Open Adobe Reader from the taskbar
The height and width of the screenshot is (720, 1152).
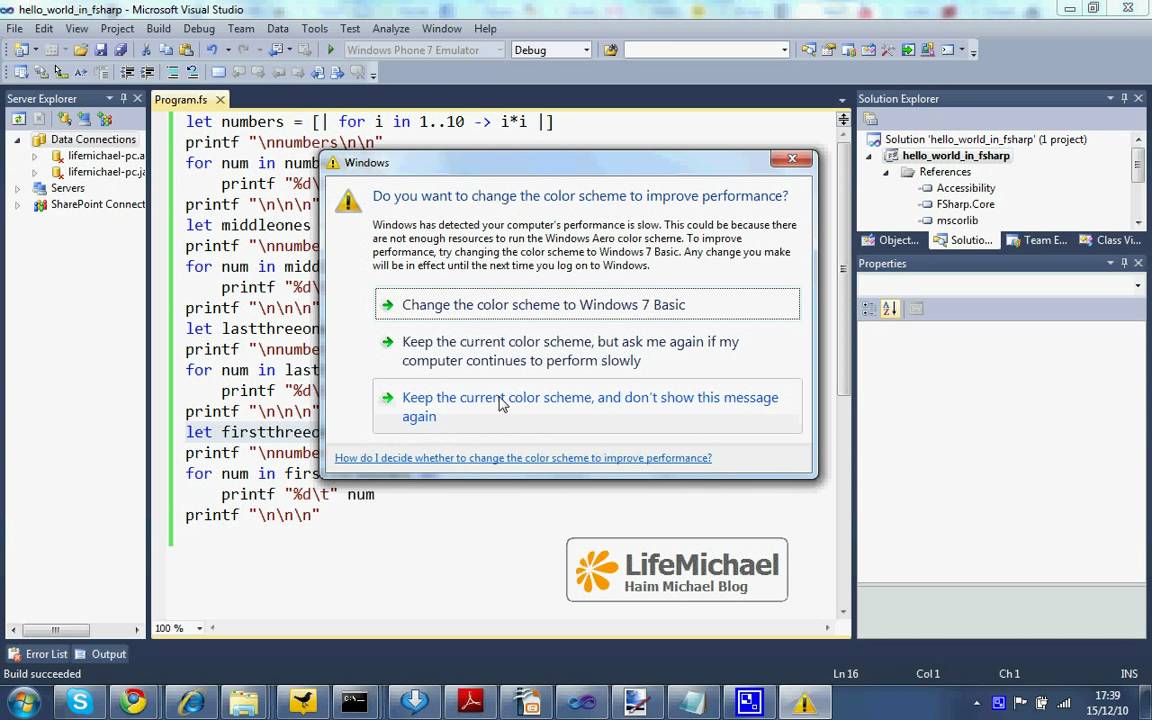tap(471, 702)
